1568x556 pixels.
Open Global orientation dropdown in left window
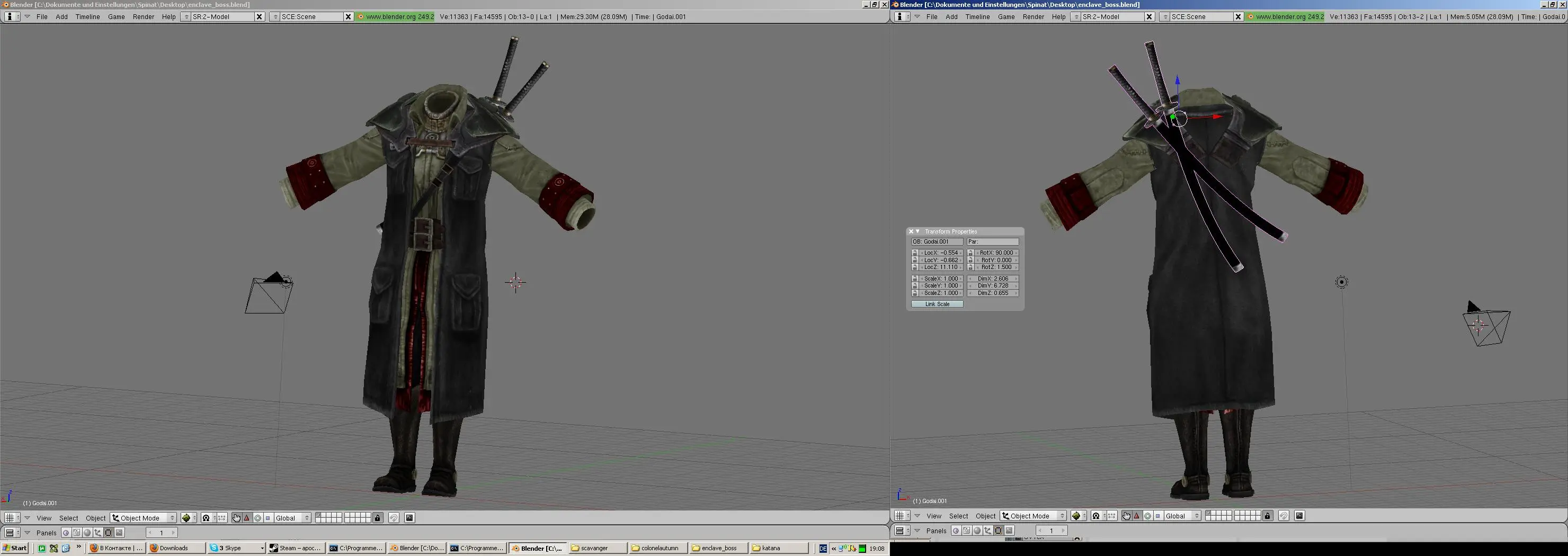pos(293,518)
